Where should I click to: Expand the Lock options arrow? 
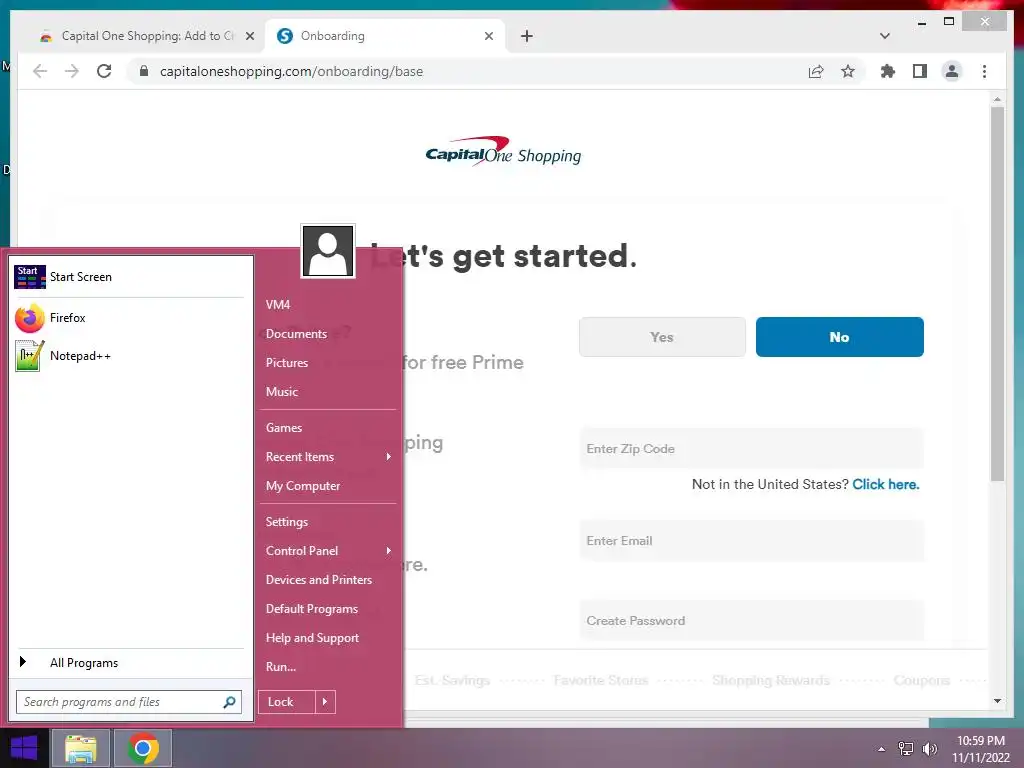[x=325, y=702]
